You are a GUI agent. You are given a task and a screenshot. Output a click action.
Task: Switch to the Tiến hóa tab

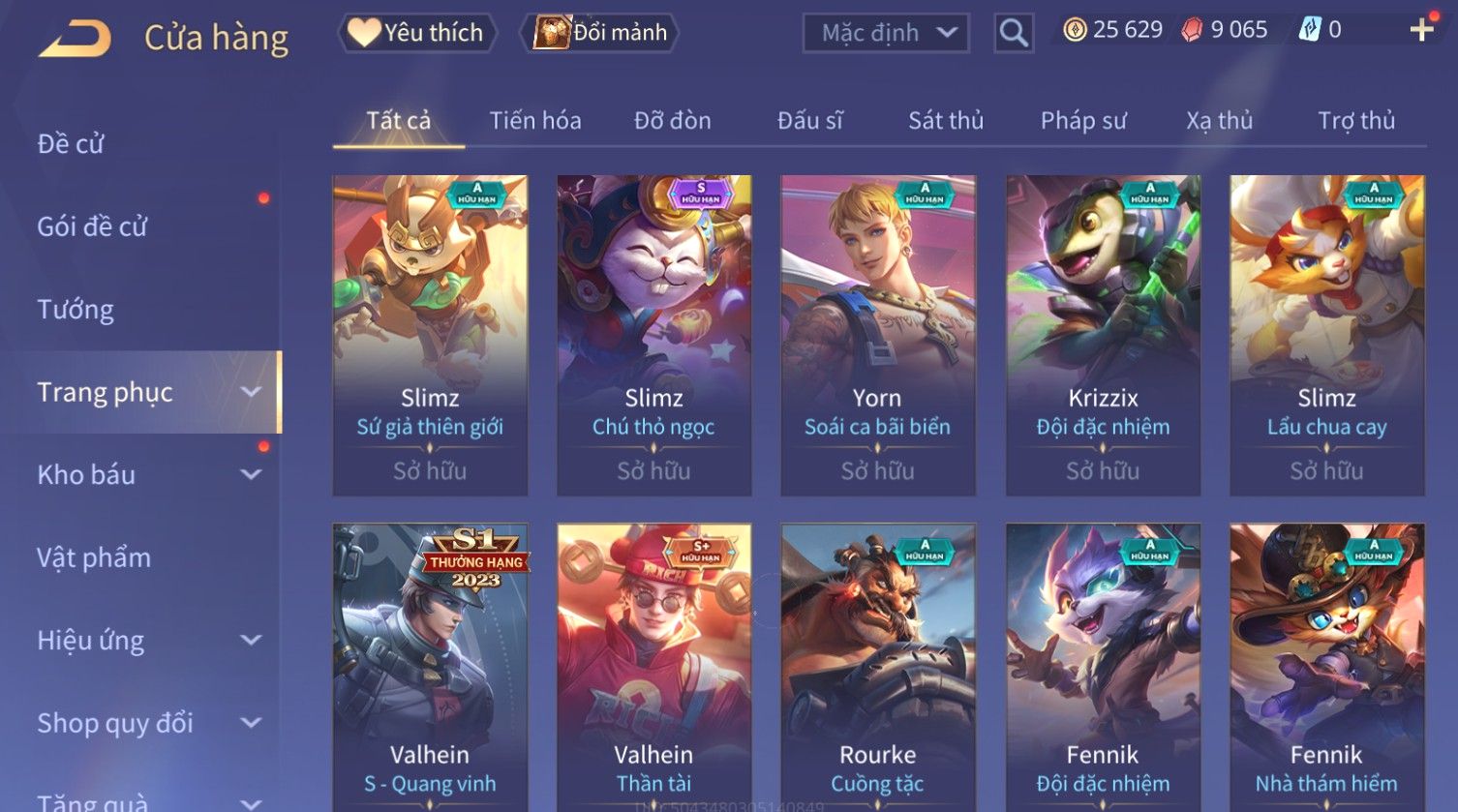(535, 120)
